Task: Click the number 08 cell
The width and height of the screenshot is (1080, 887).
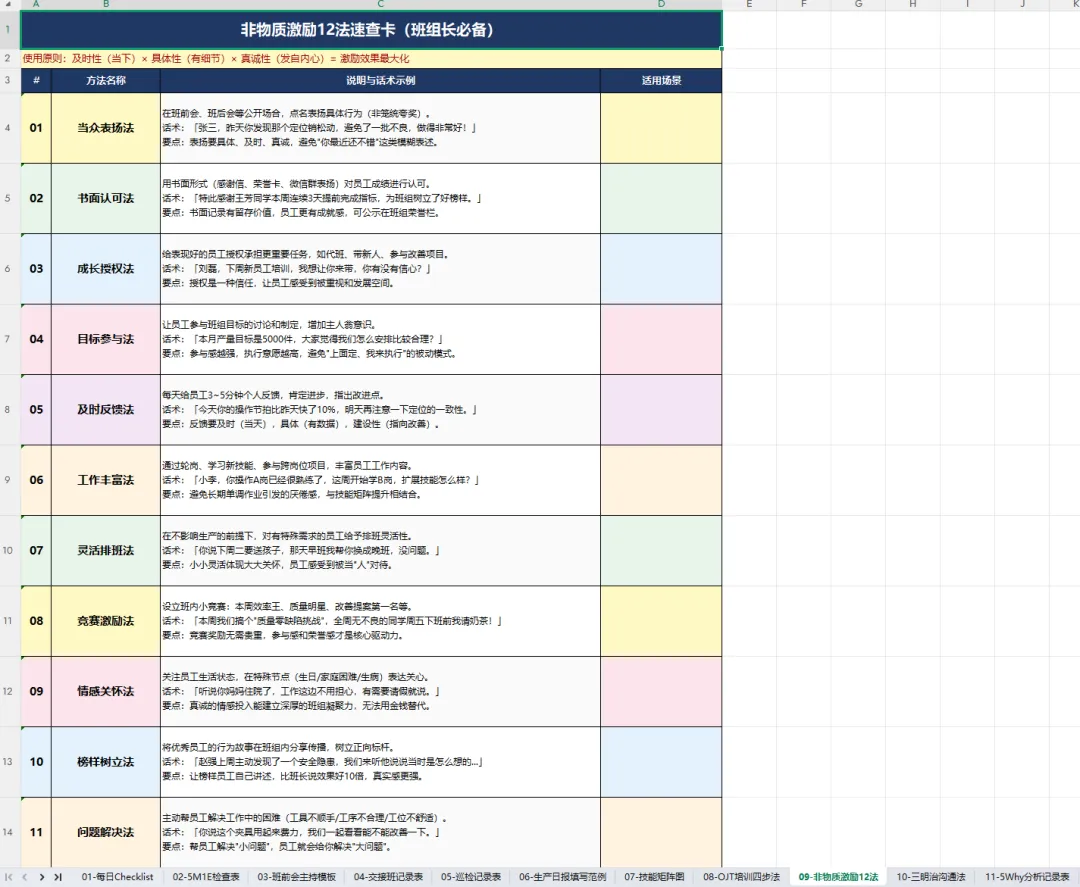Action: (37, 621)
